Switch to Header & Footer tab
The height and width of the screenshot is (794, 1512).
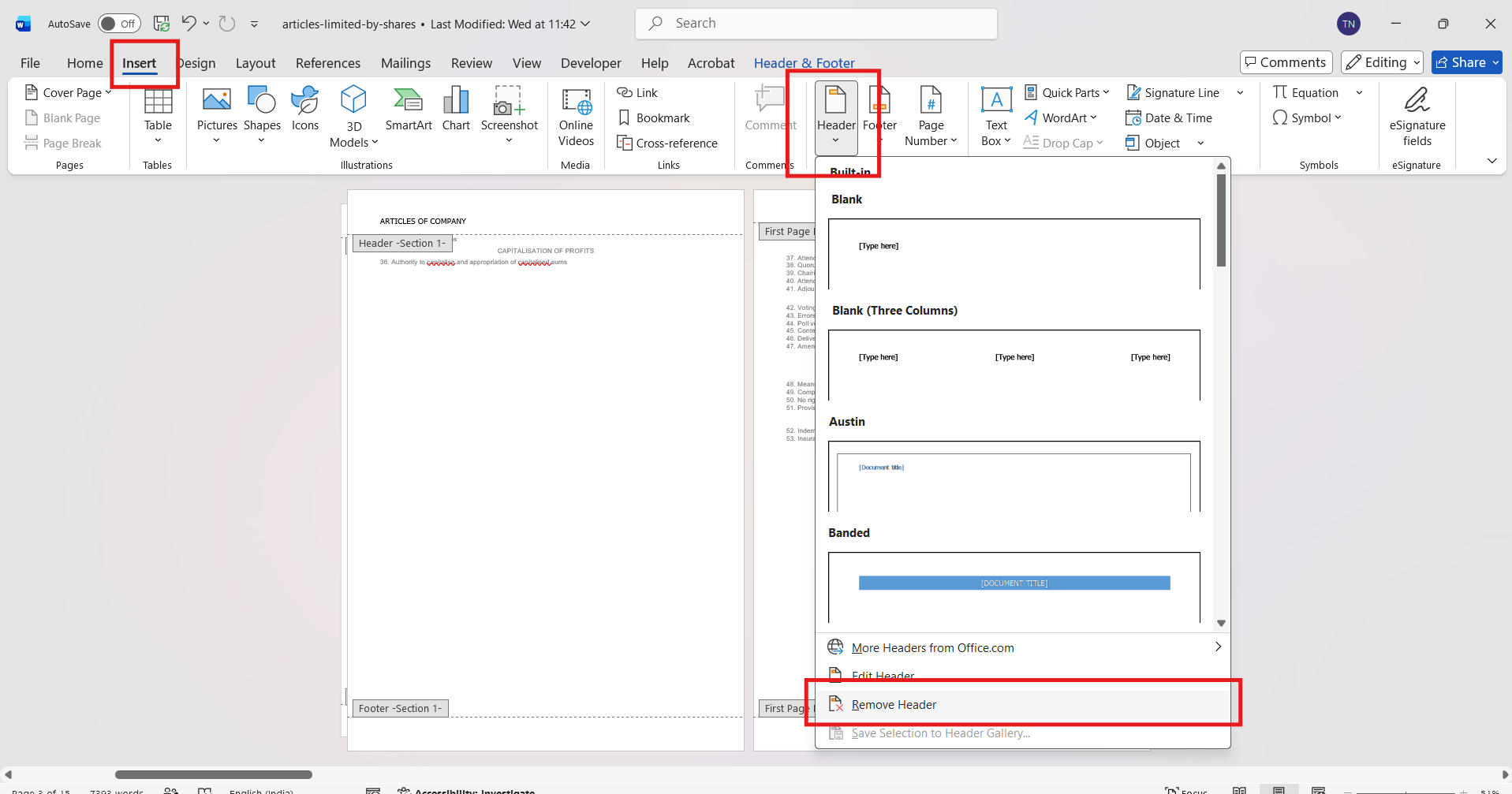[x=804, y=63]
